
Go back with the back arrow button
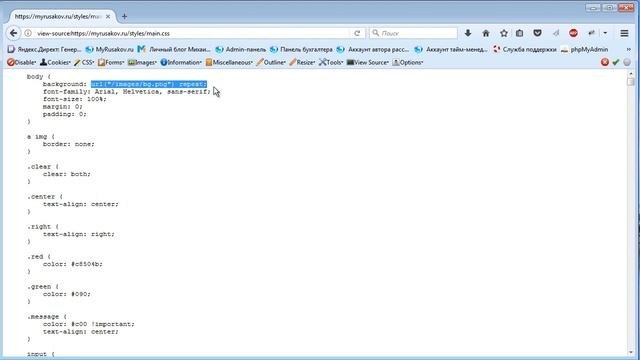[13, 33]
